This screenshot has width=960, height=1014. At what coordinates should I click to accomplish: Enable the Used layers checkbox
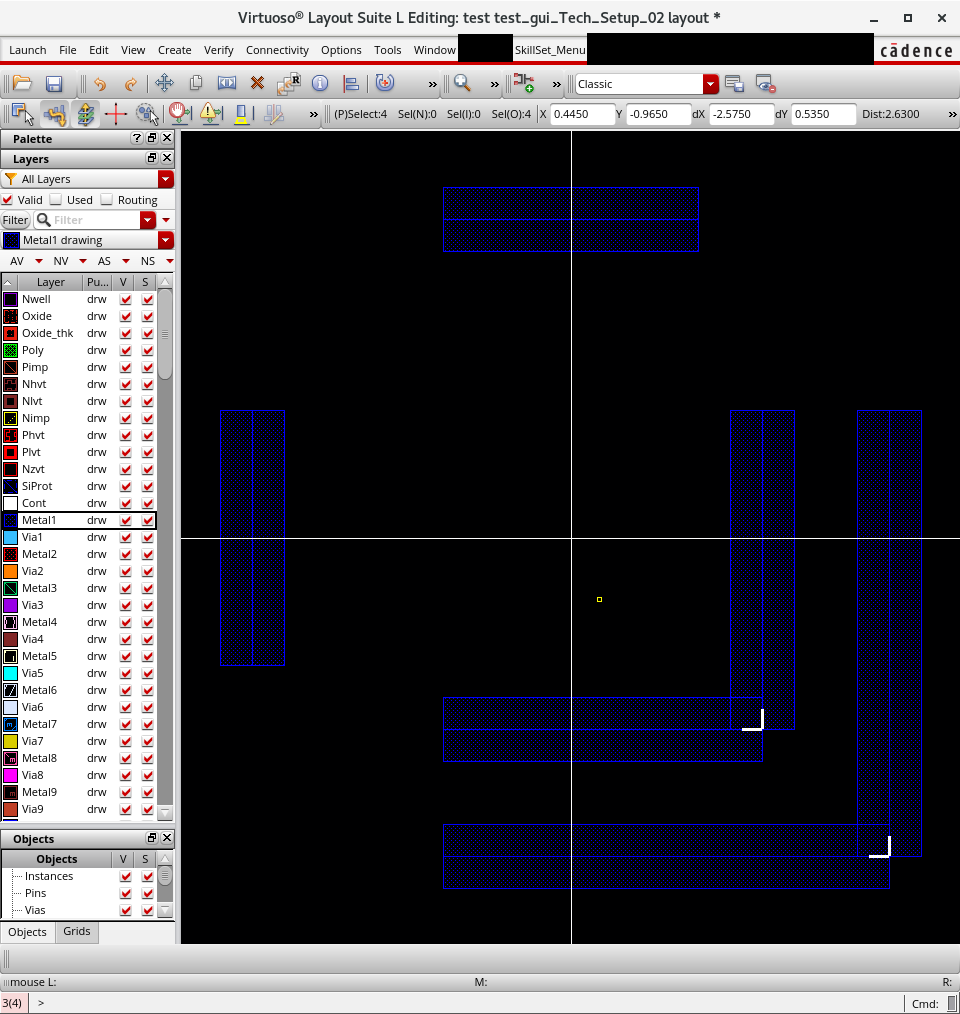coord(56,200)
